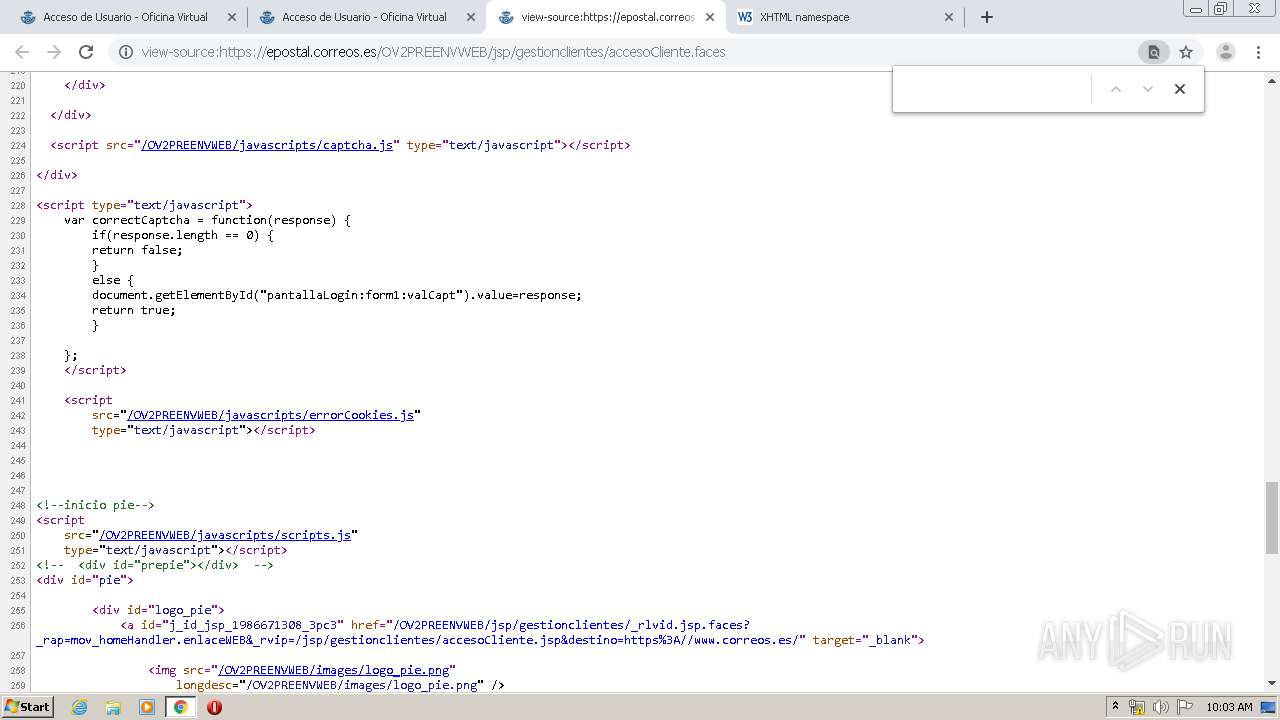Click the address bar URL

click(x=433, y=52)
